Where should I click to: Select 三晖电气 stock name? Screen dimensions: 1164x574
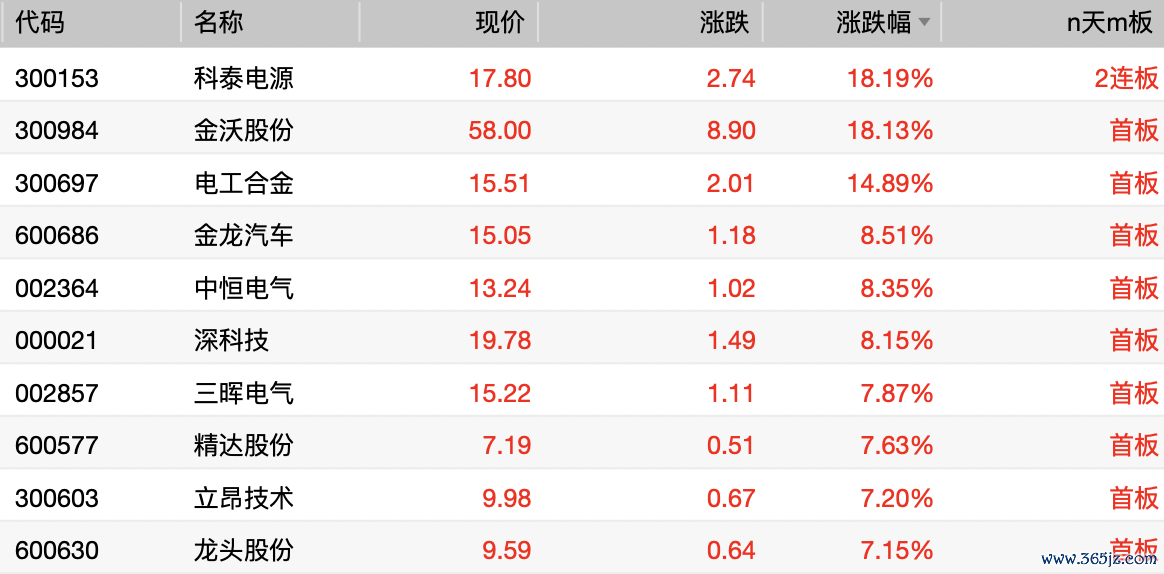click(243, 394)
